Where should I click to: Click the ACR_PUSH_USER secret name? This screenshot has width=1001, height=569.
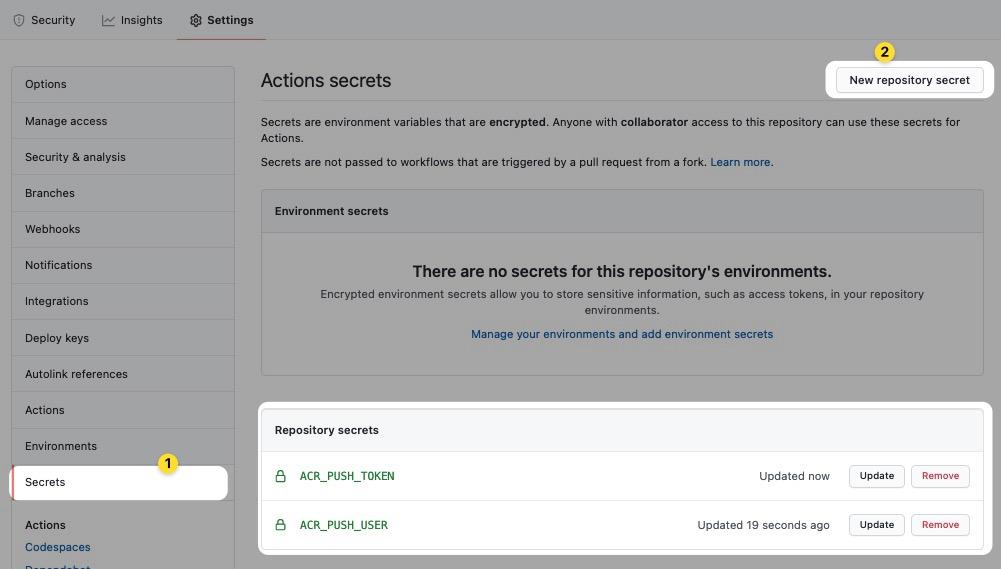tap(343, 525)
